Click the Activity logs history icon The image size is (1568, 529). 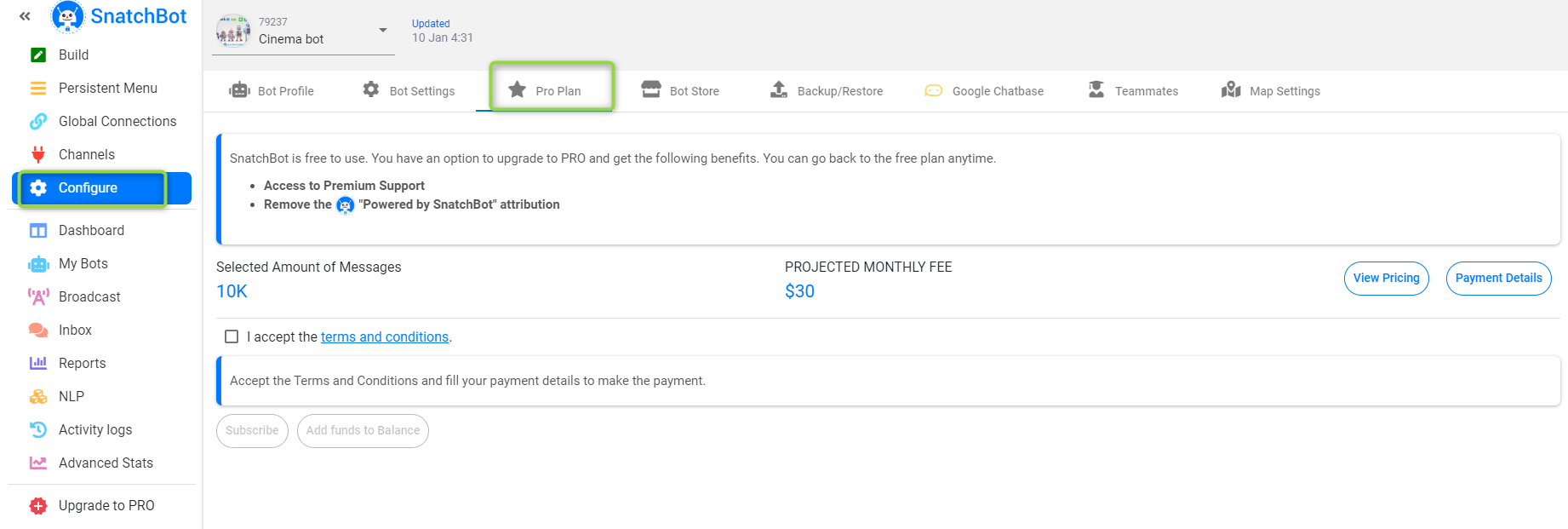coord(38,429)
